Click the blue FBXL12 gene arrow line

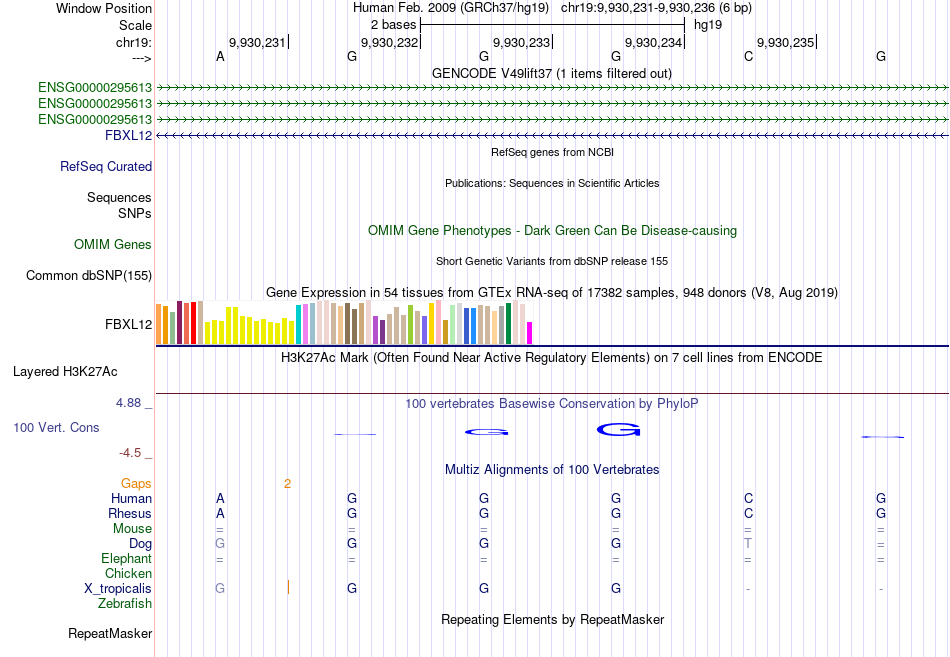552,135
